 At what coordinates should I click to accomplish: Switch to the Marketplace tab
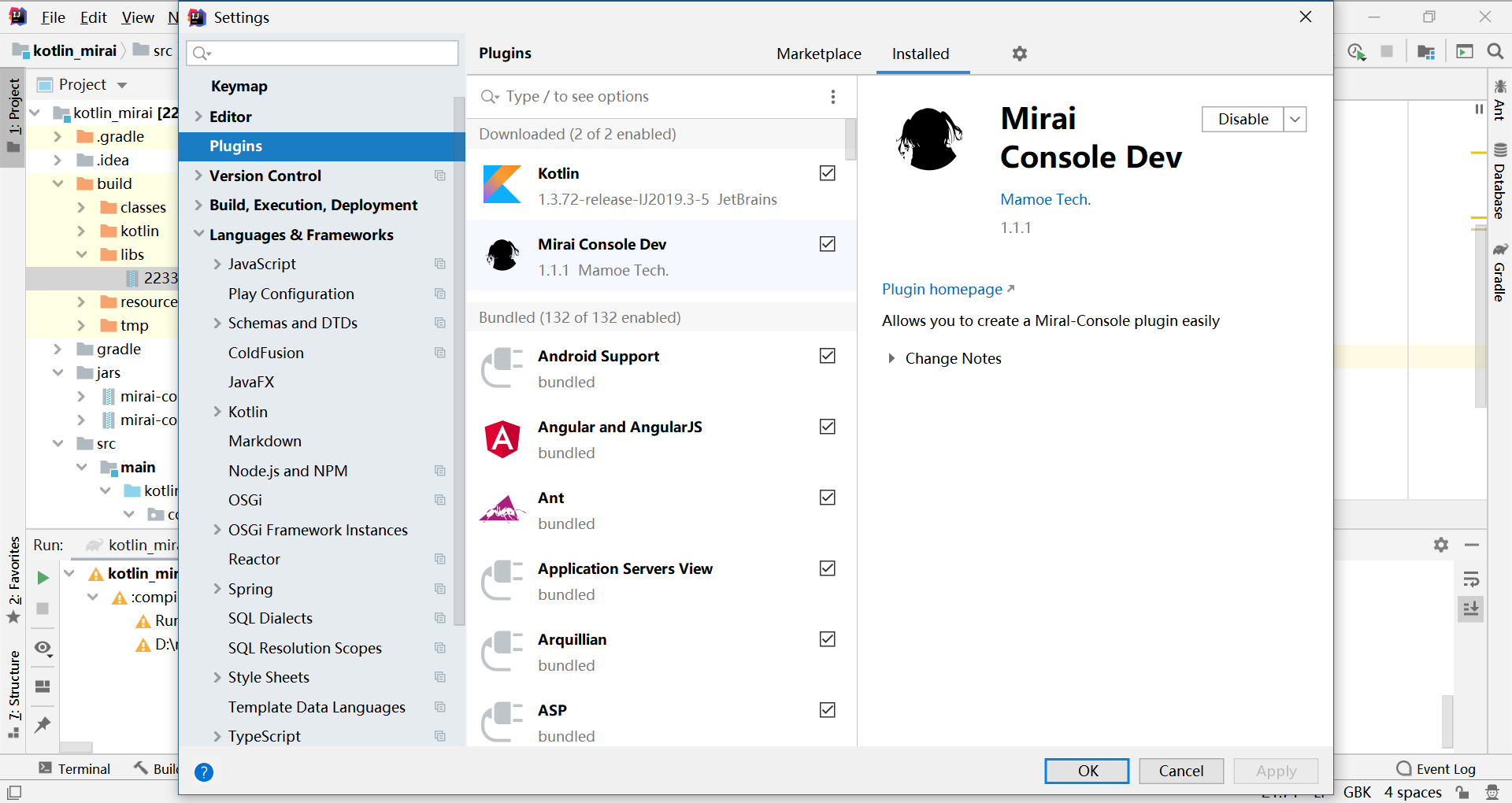click(x=819, y=54)
